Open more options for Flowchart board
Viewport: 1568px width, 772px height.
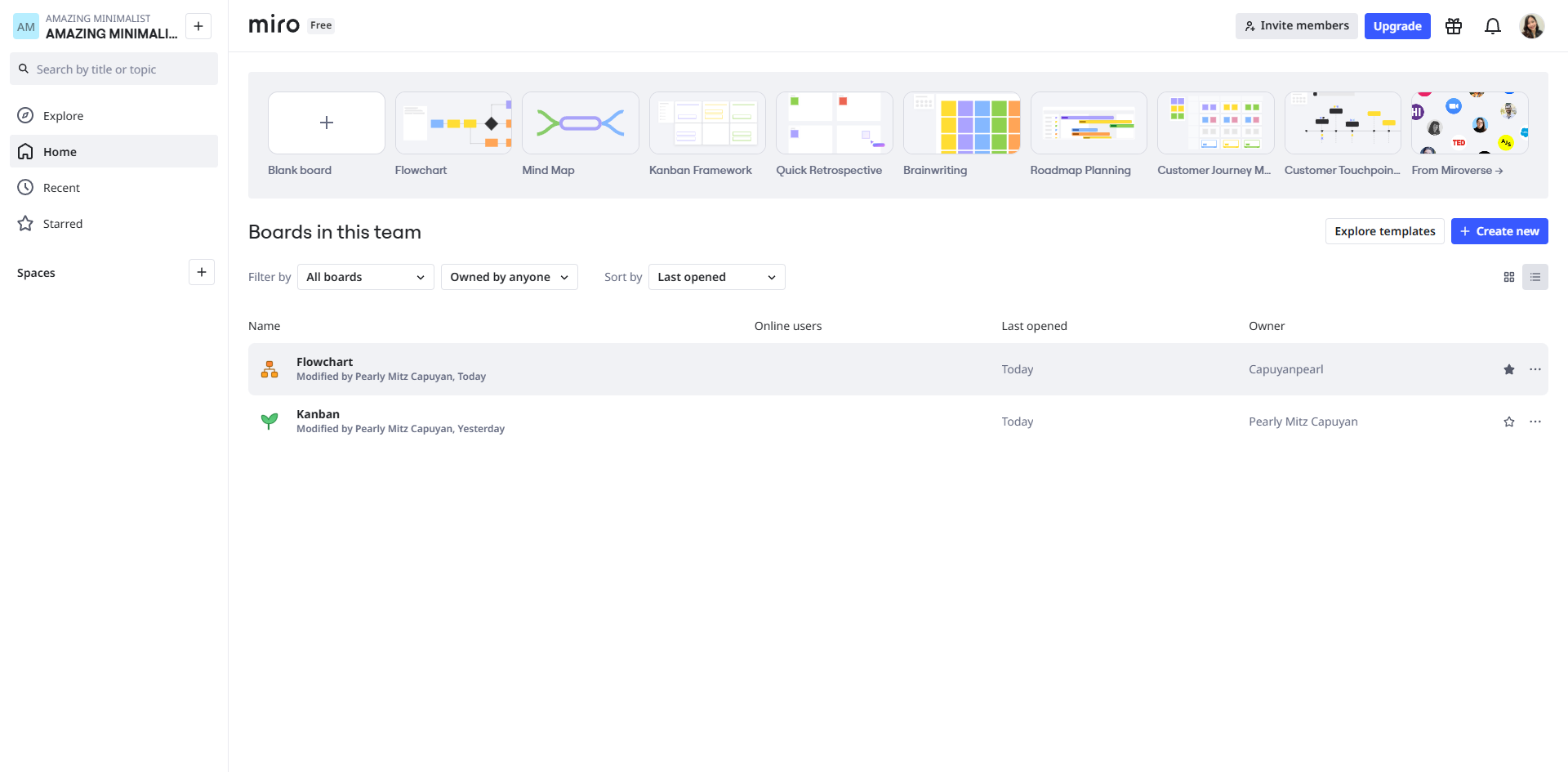point(1535,369)
